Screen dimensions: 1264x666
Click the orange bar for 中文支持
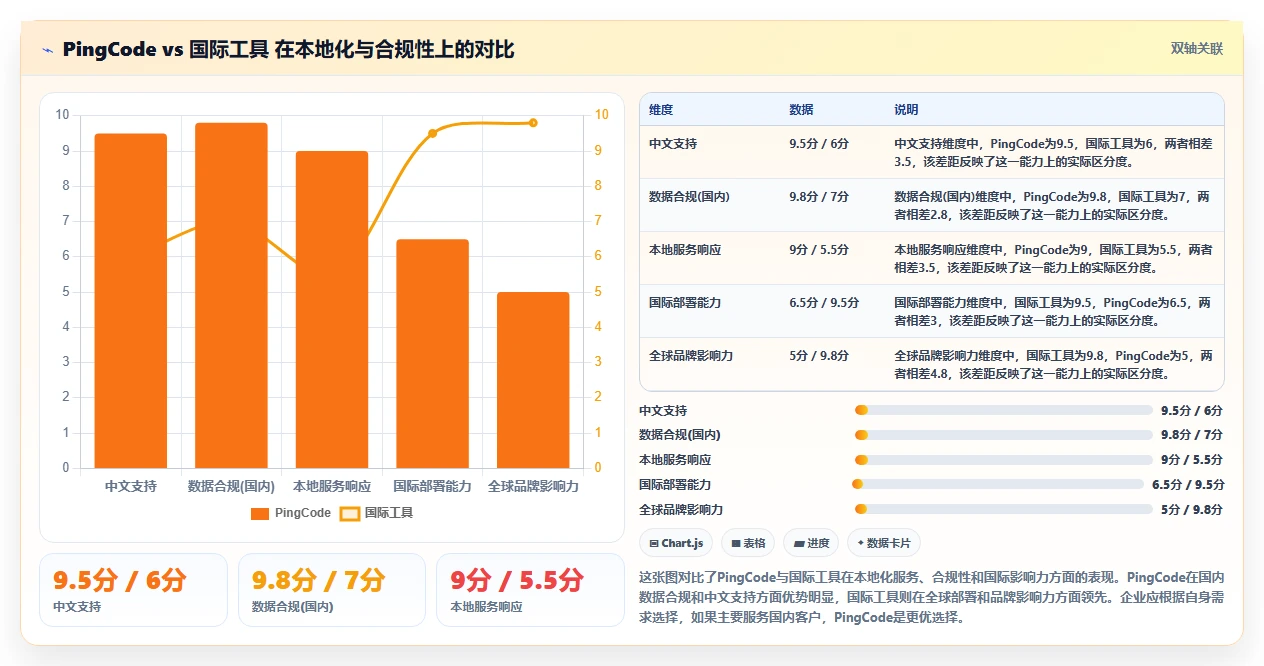131,301
